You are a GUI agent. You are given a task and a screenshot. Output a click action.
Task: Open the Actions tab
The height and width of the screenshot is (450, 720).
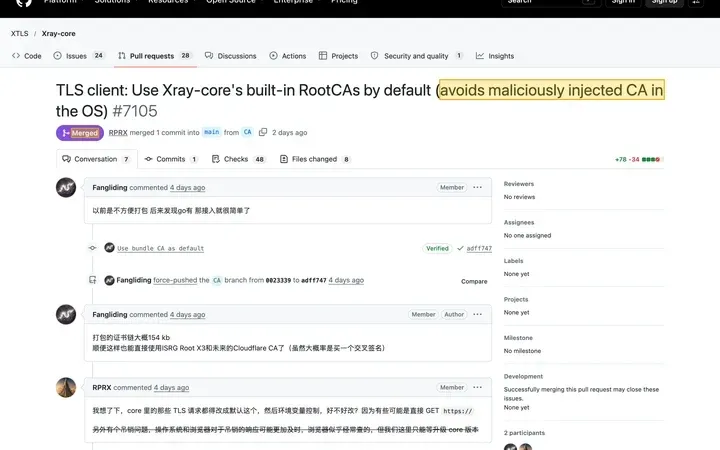coord(288,56)
